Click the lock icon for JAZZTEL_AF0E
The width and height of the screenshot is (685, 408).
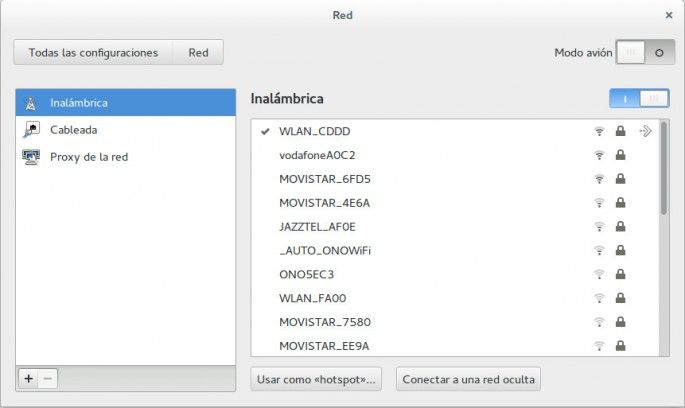pos(621,227)
